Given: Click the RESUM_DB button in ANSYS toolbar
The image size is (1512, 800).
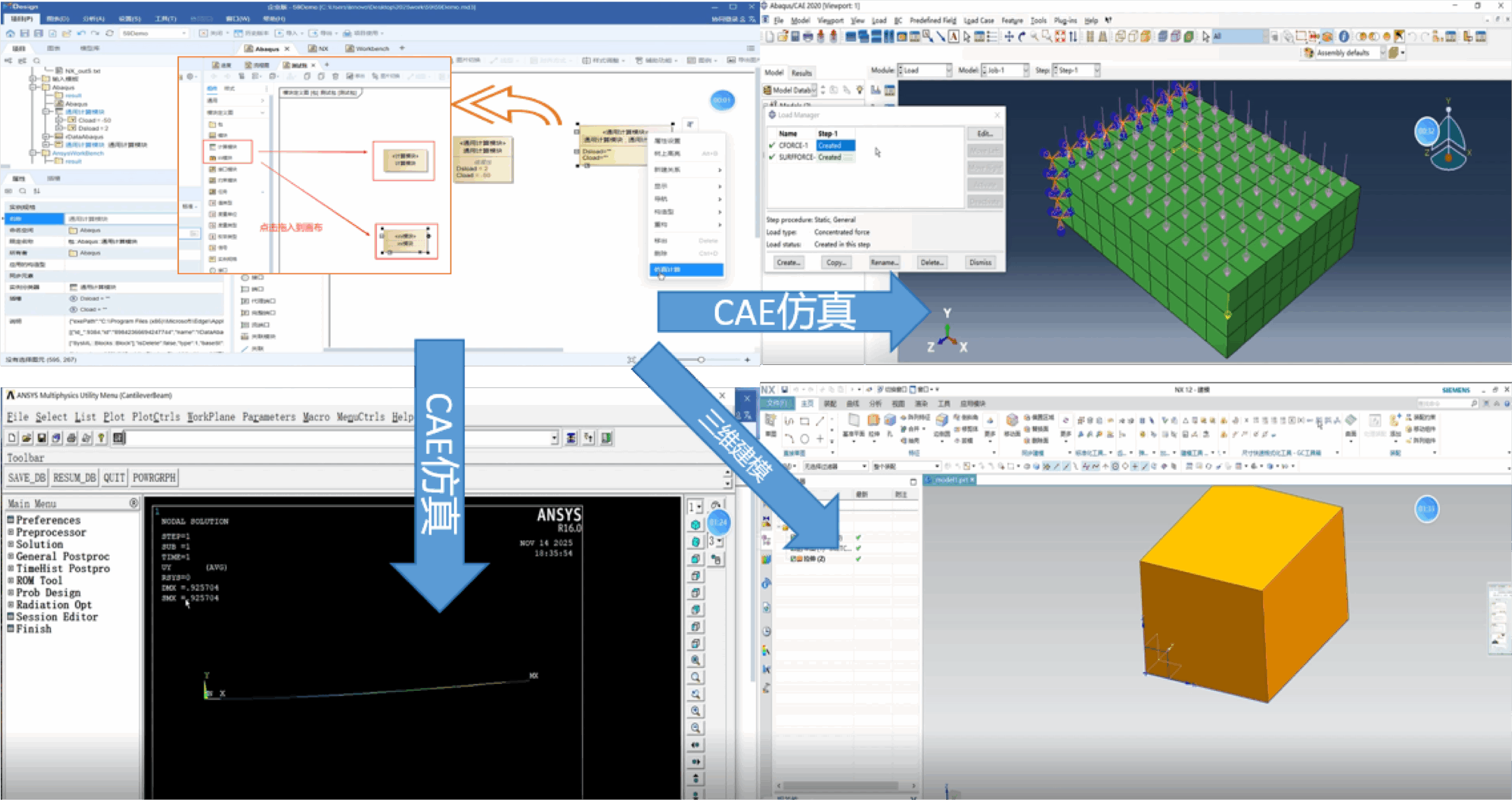Looking at the screenshot, I should pyautogui.click(x=74, y=478).
